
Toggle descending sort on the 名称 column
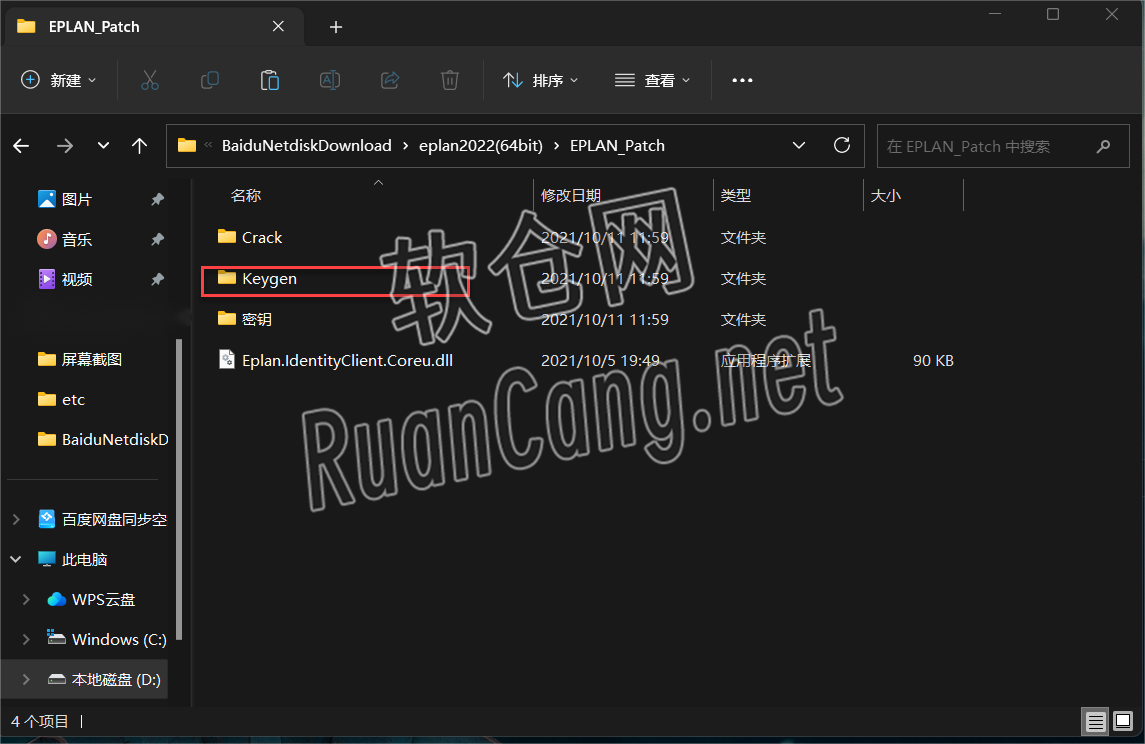coord(246,195)
